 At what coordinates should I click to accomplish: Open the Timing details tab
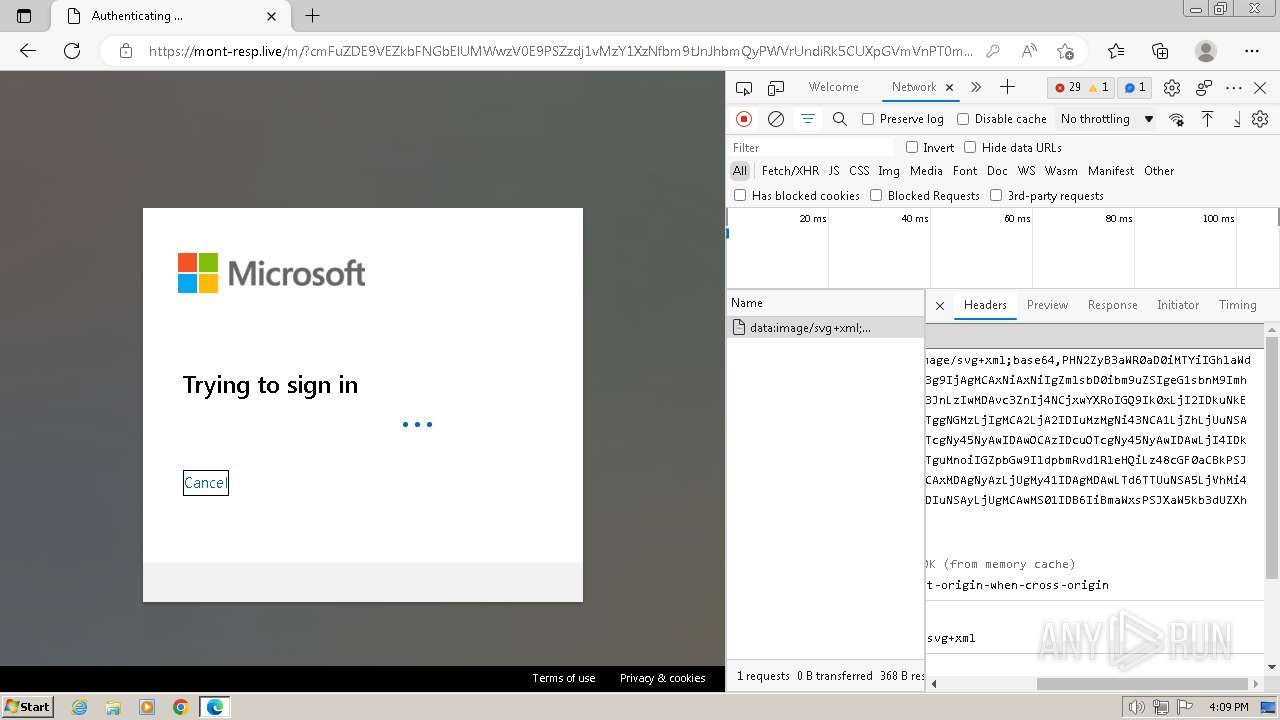tap(1237, 305)
